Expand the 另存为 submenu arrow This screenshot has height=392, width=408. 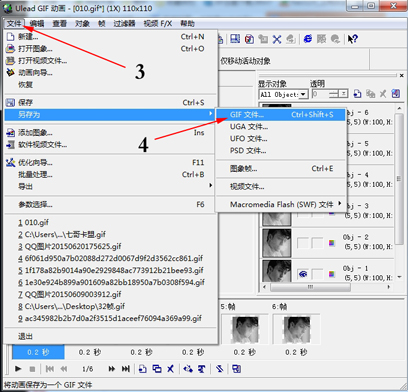click(210, 114)
